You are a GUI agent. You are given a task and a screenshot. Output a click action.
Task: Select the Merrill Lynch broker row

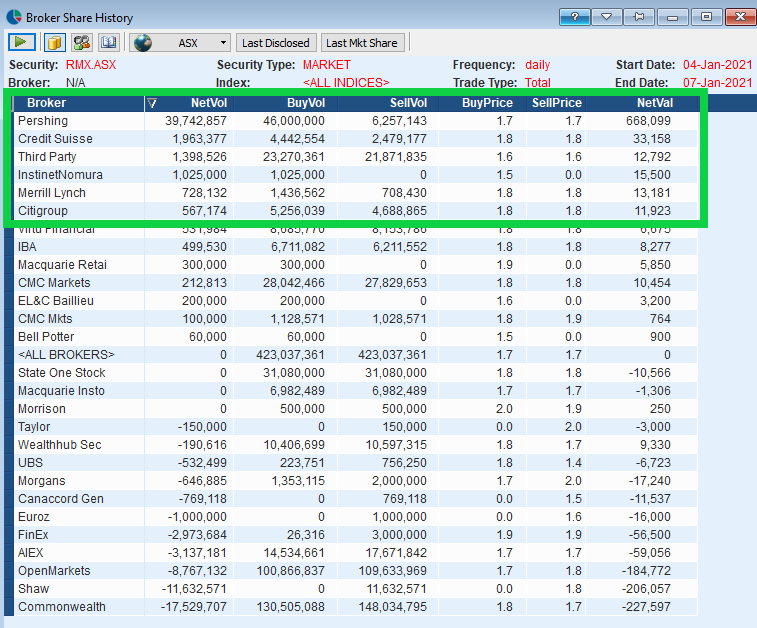[x=356, y=193]
